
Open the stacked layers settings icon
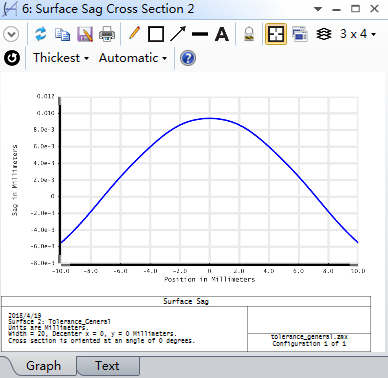point(324,34)
